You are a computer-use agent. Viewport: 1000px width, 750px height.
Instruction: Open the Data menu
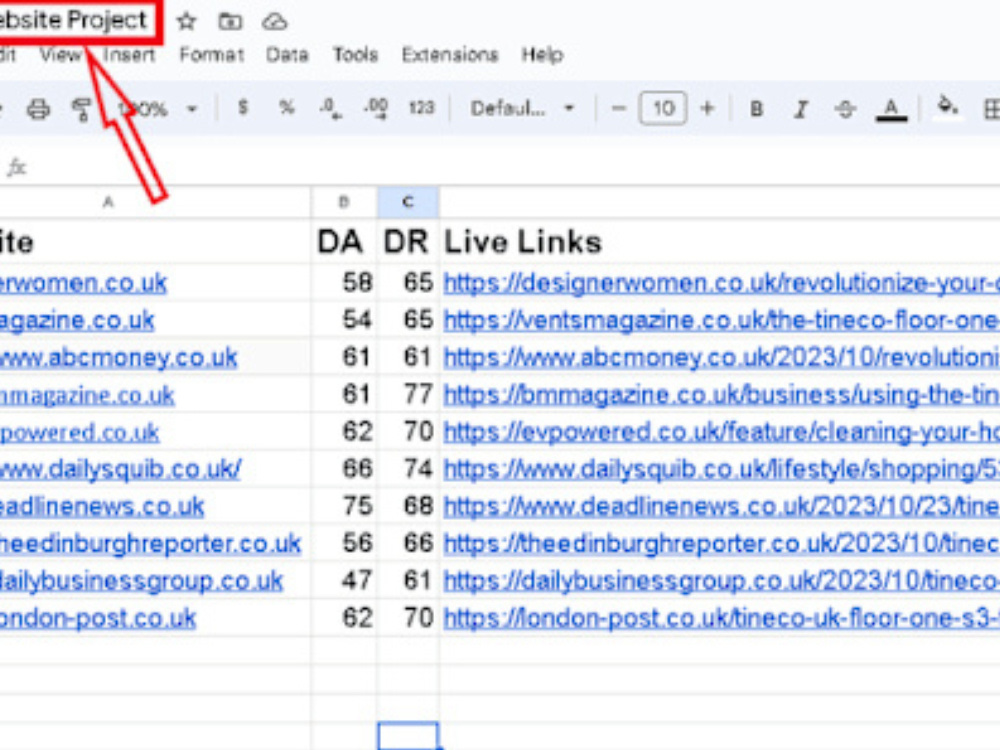click(x=287, y=55)
